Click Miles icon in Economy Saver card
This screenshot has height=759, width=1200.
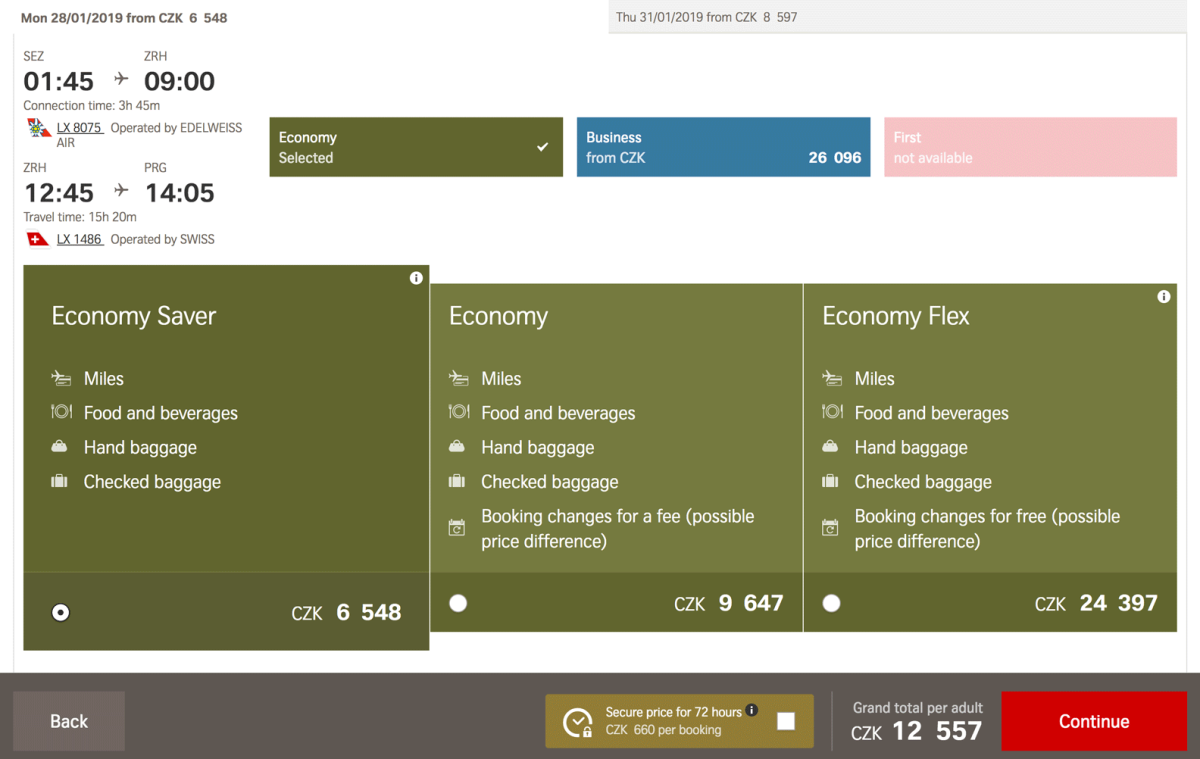coord(61,378)
